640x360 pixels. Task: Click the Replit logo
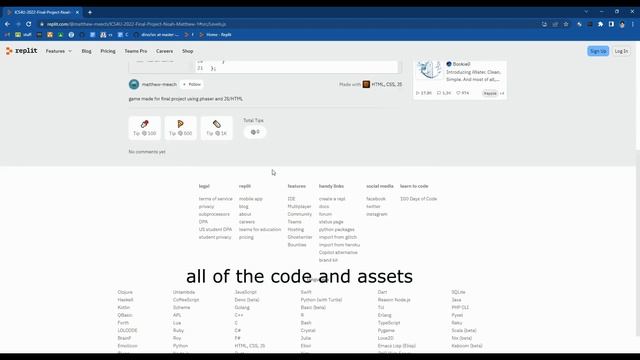21,51
